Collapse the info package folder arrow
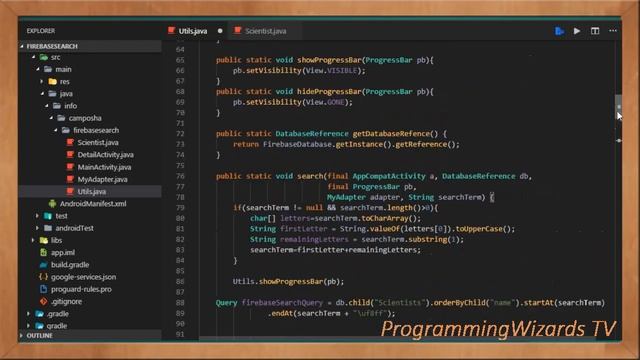 point(47,106)
